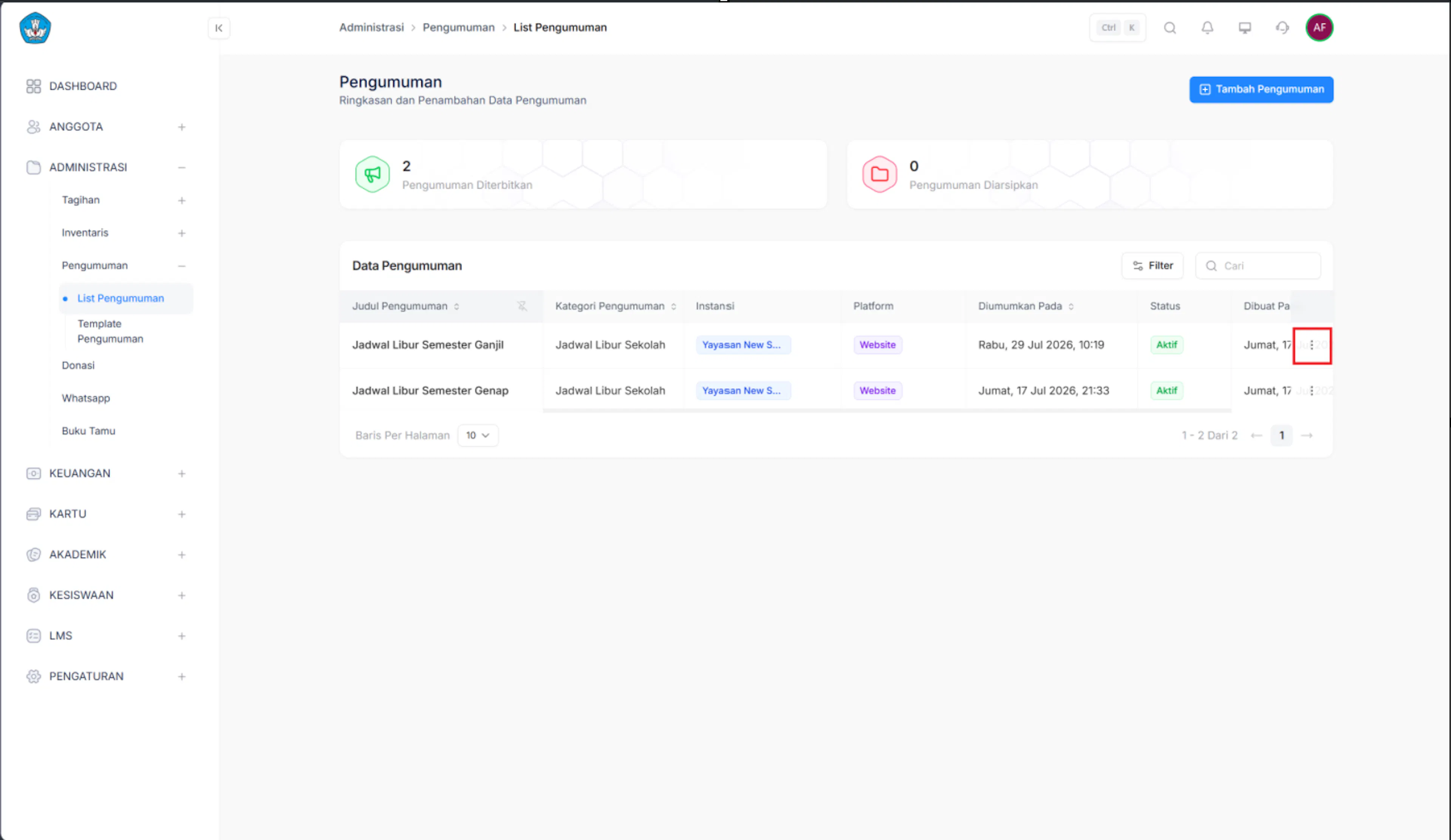1451x840 pixels.
Task: Click page number 1
Action: click(1282, 435)
